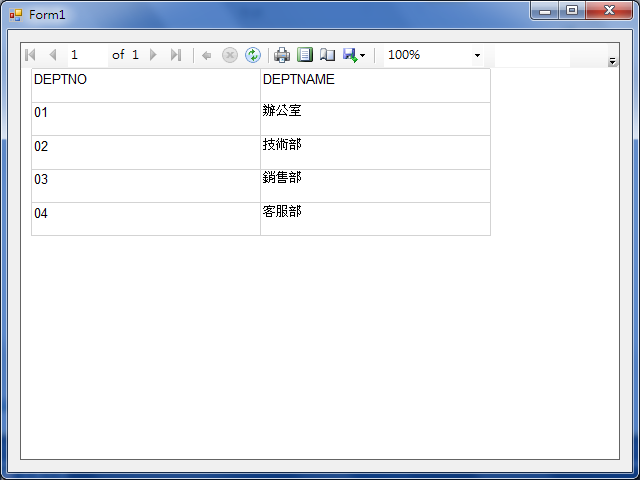
Task: Refresh the report
Action: (x=253, y=55)
